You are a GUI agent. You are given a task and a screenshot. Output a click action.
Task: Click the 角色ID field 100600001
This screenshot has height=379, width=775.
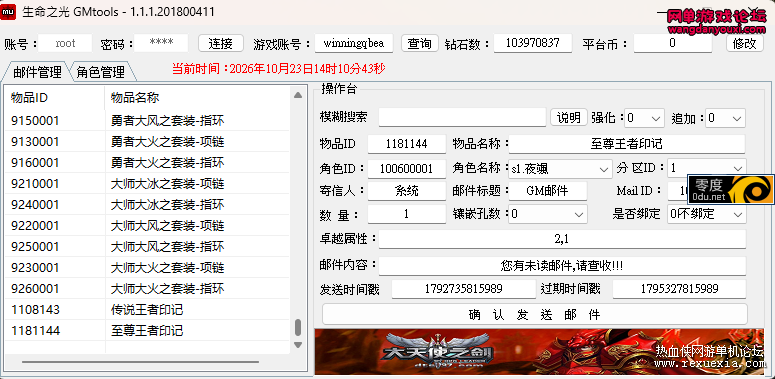tap(407, 168)
